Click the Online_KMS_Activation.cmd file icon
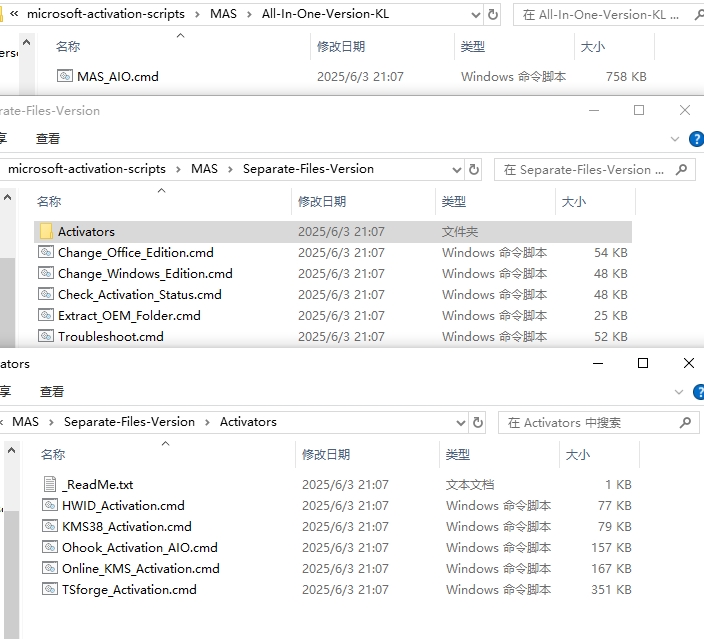The image size is (704, 639). pos(50,568)
